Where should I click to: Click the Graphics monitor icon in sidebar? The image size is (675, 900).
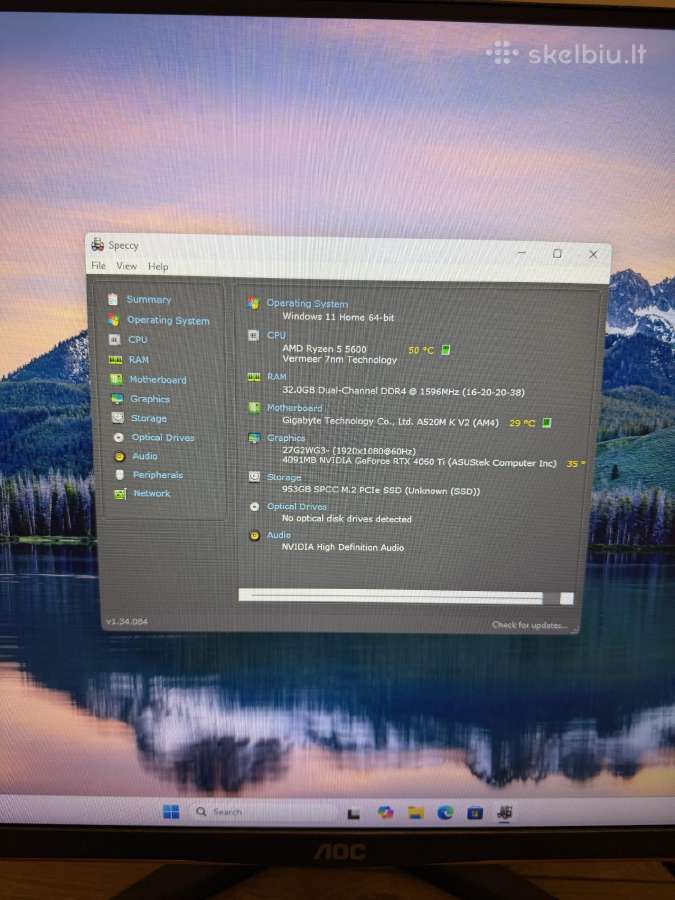tap(117, 399)
